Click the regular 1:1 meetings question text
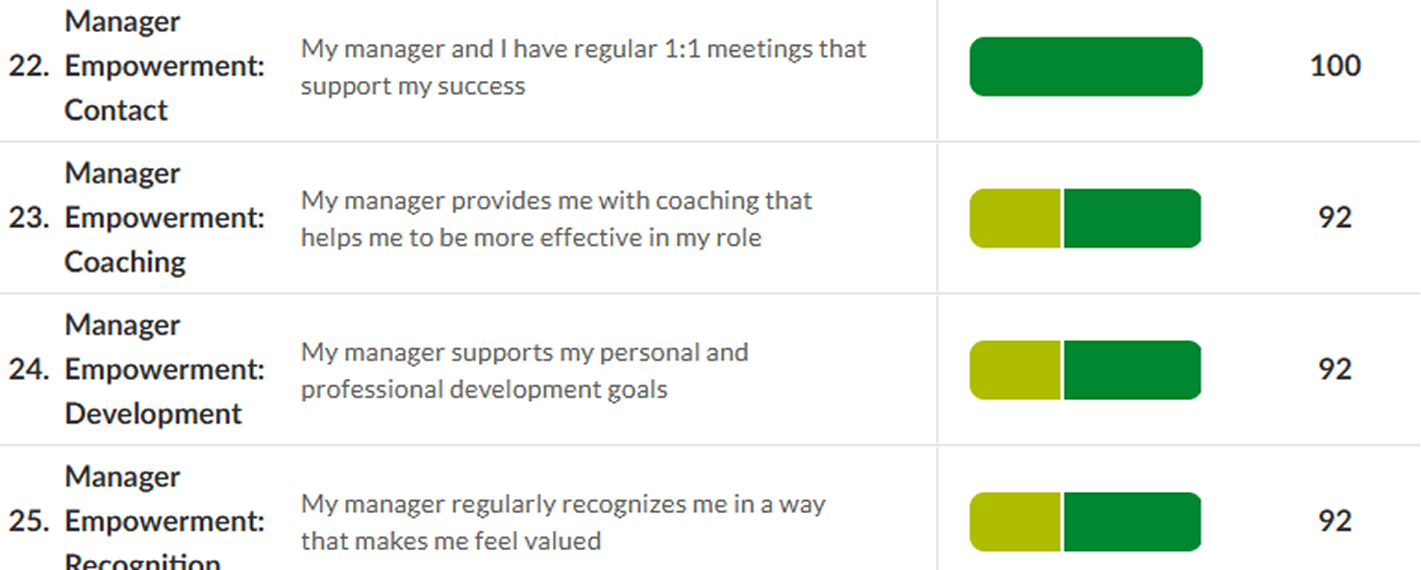Screen dimensions: 1421x570 (583, 67)
